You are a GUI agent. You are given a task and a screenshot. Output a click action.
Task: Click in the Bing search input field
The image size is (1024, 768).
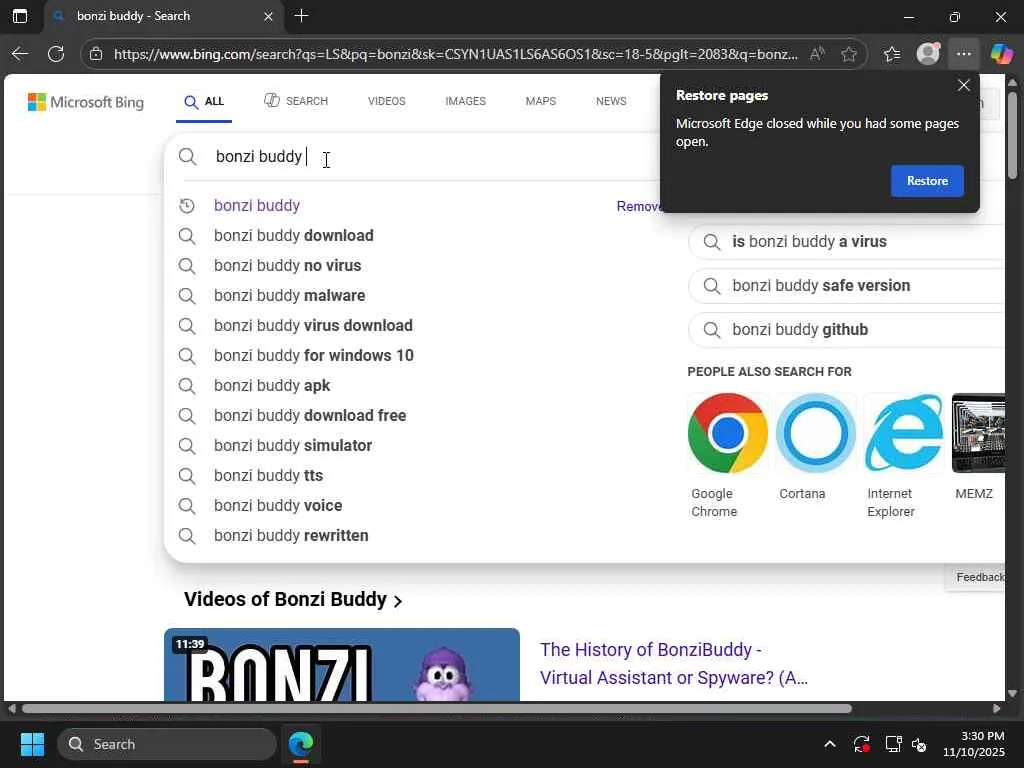[431, 157]
